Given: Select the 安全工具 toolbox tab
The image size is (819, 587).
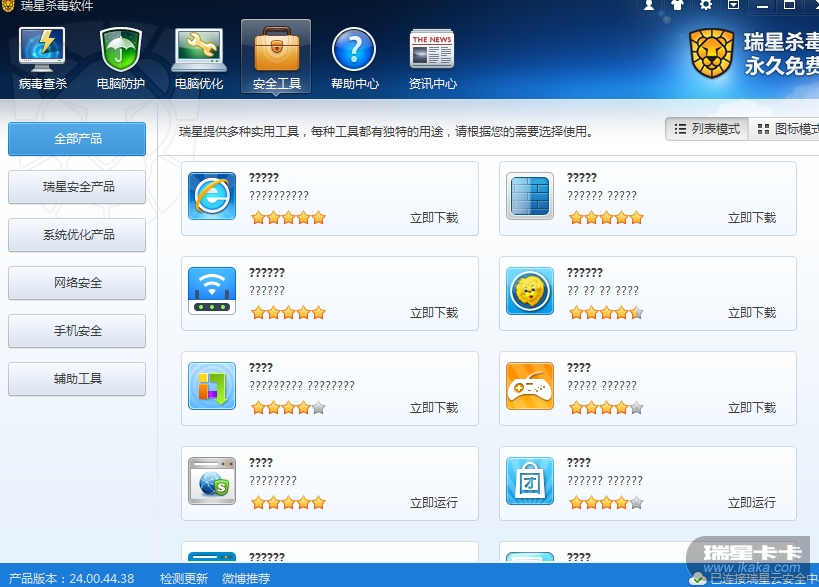Looking at the screenshot, I should [276, 56].
